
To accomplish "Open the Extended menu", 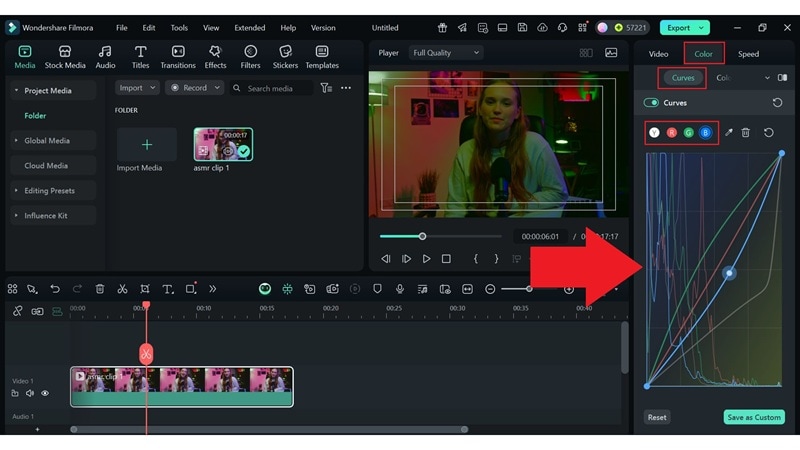I will pos(249,28).
